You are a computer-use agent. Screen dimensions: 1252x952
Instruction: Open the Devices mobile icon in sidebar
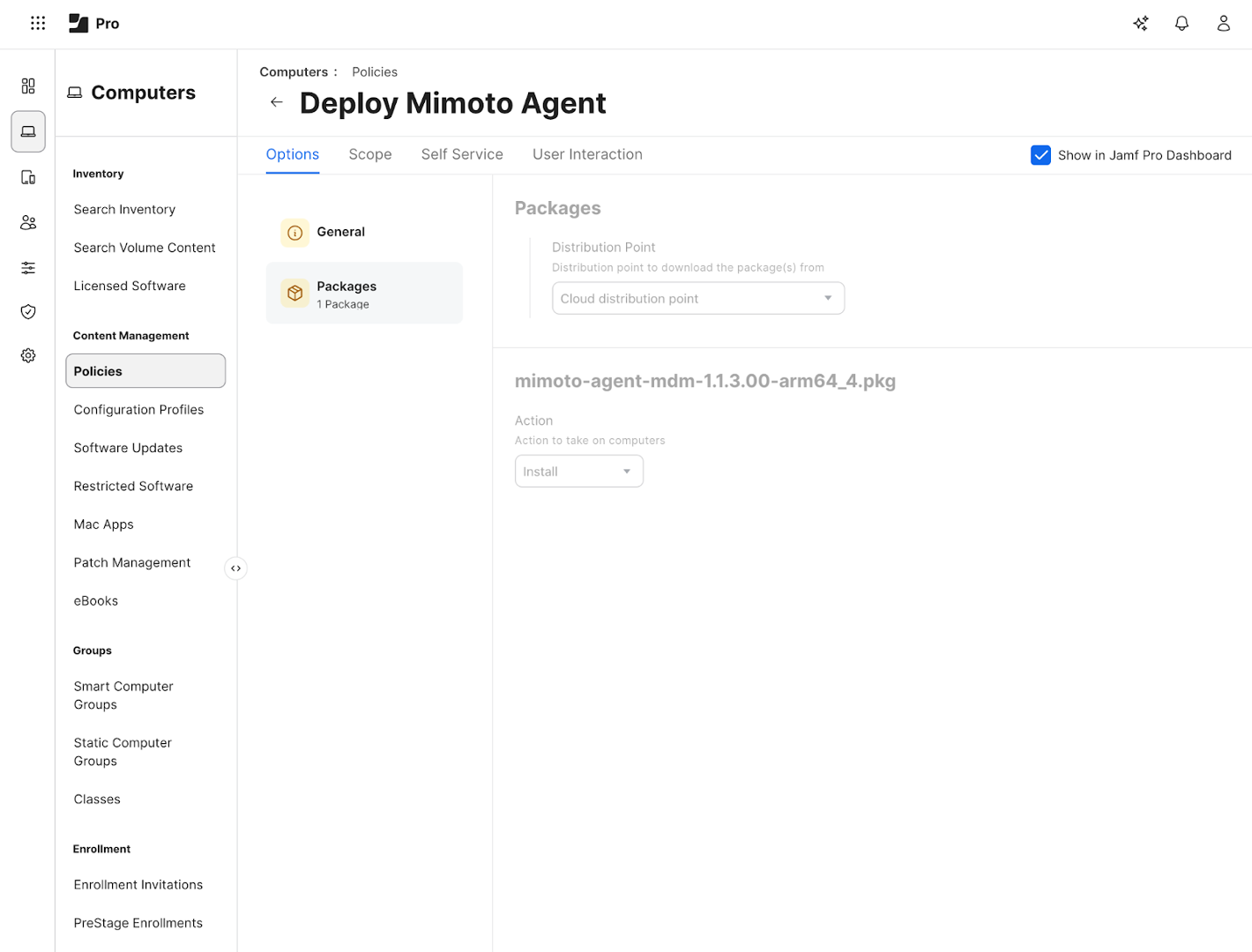(x=27, y=177)
